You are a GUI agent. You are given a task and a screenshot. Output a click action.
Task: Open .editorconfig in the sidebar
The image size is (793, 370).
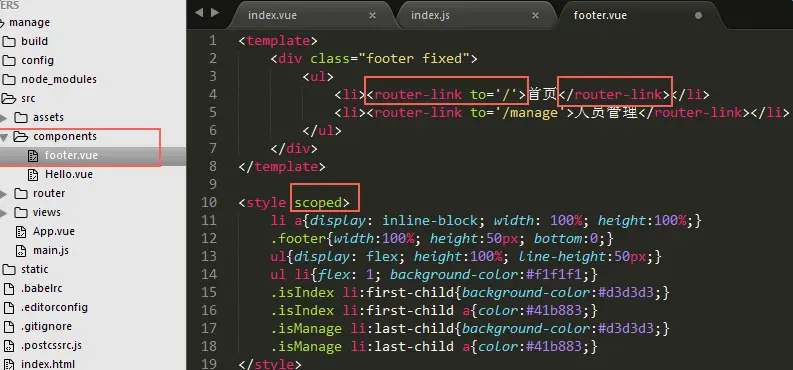click(x=54, y=308)
